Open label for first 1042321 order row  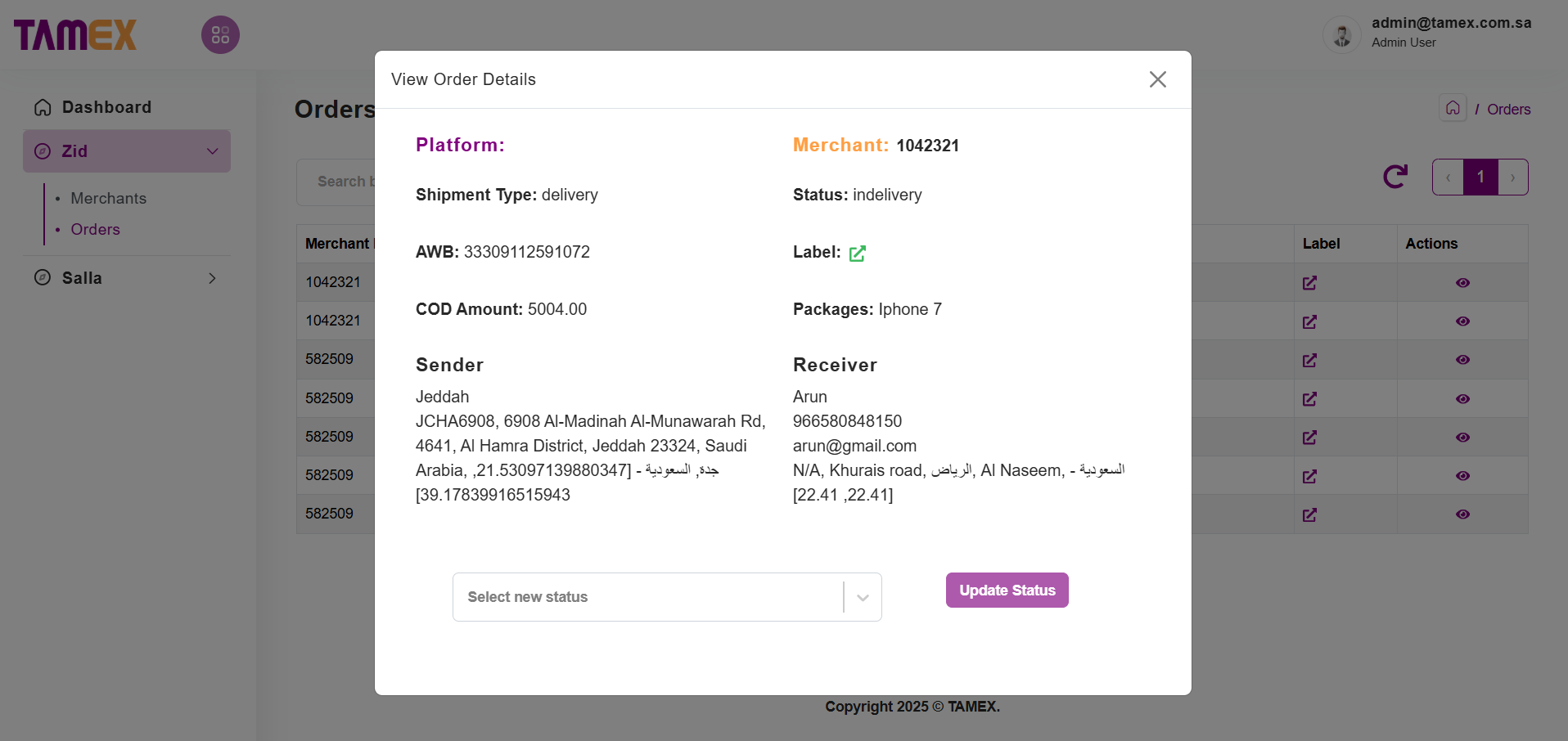click(1309, 283)
